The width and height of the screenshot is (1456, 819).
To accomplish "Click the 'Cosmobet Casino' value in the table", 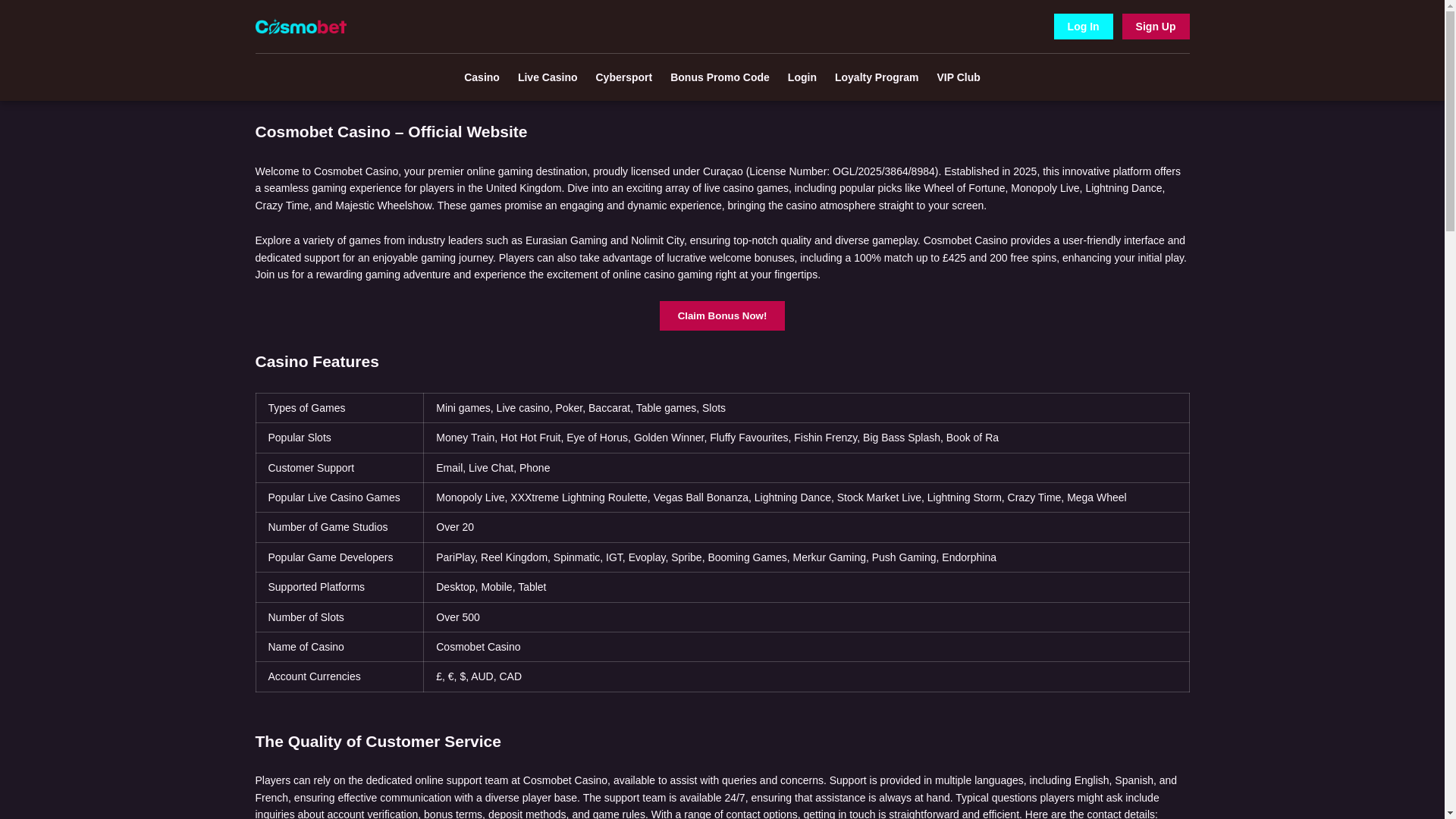I will (806, 647).
